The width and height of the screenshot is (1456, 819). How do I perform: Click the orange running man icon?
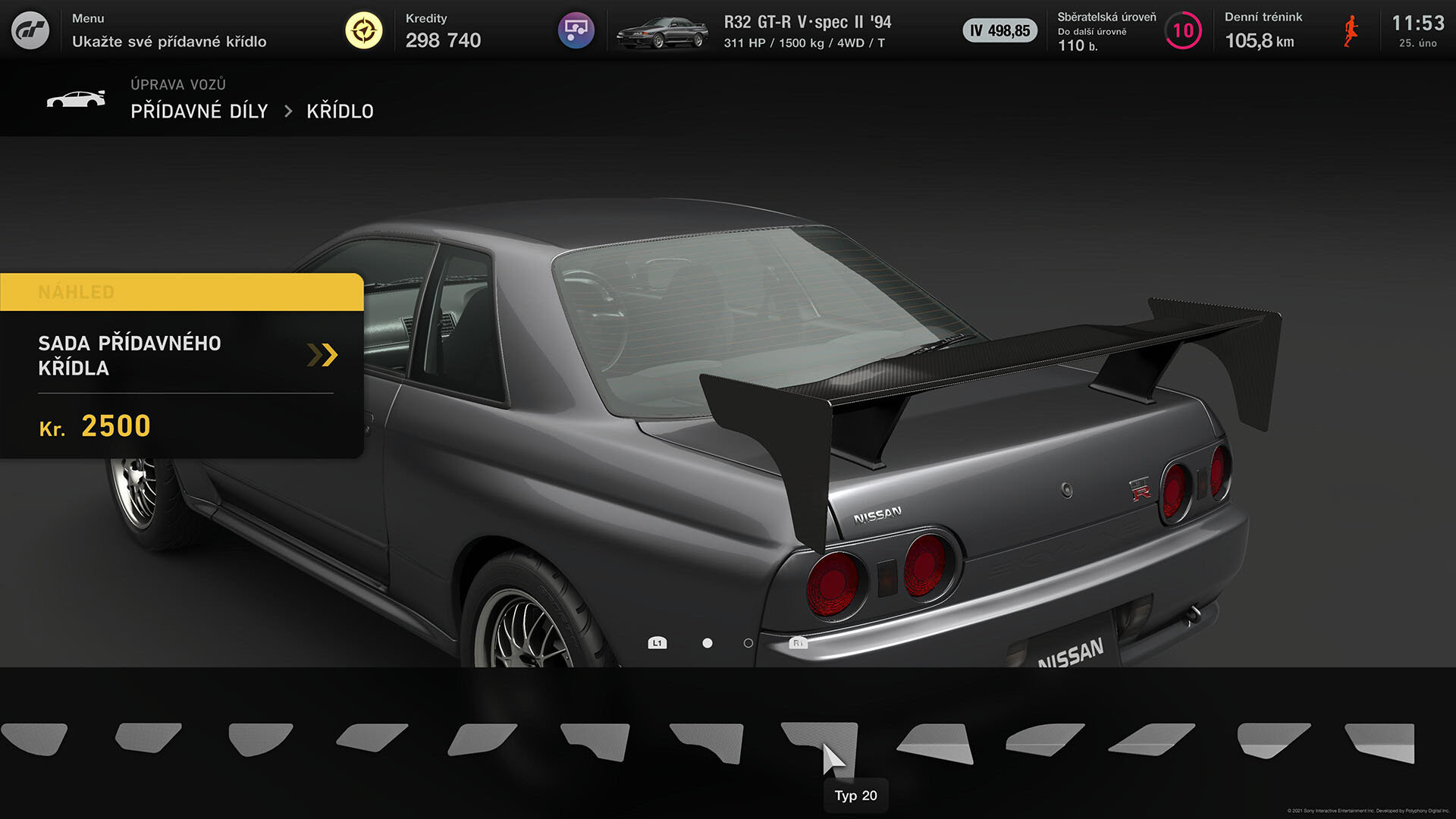tap(1351, 31)
